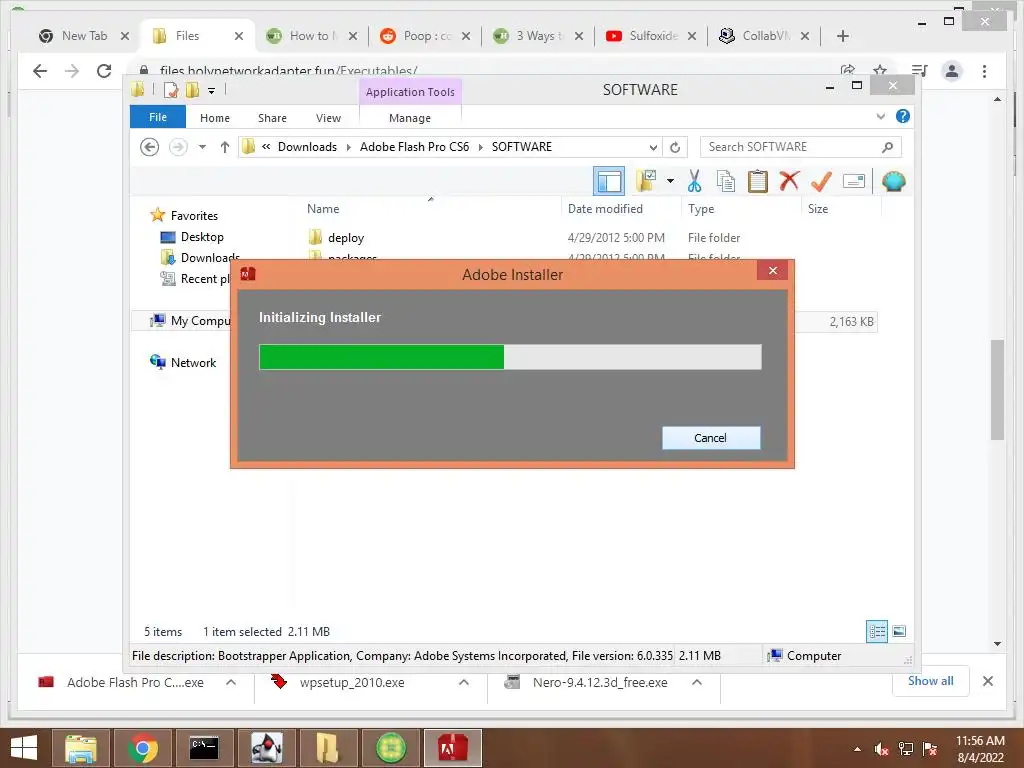Click the Search SOFTWARE input field

801,147
